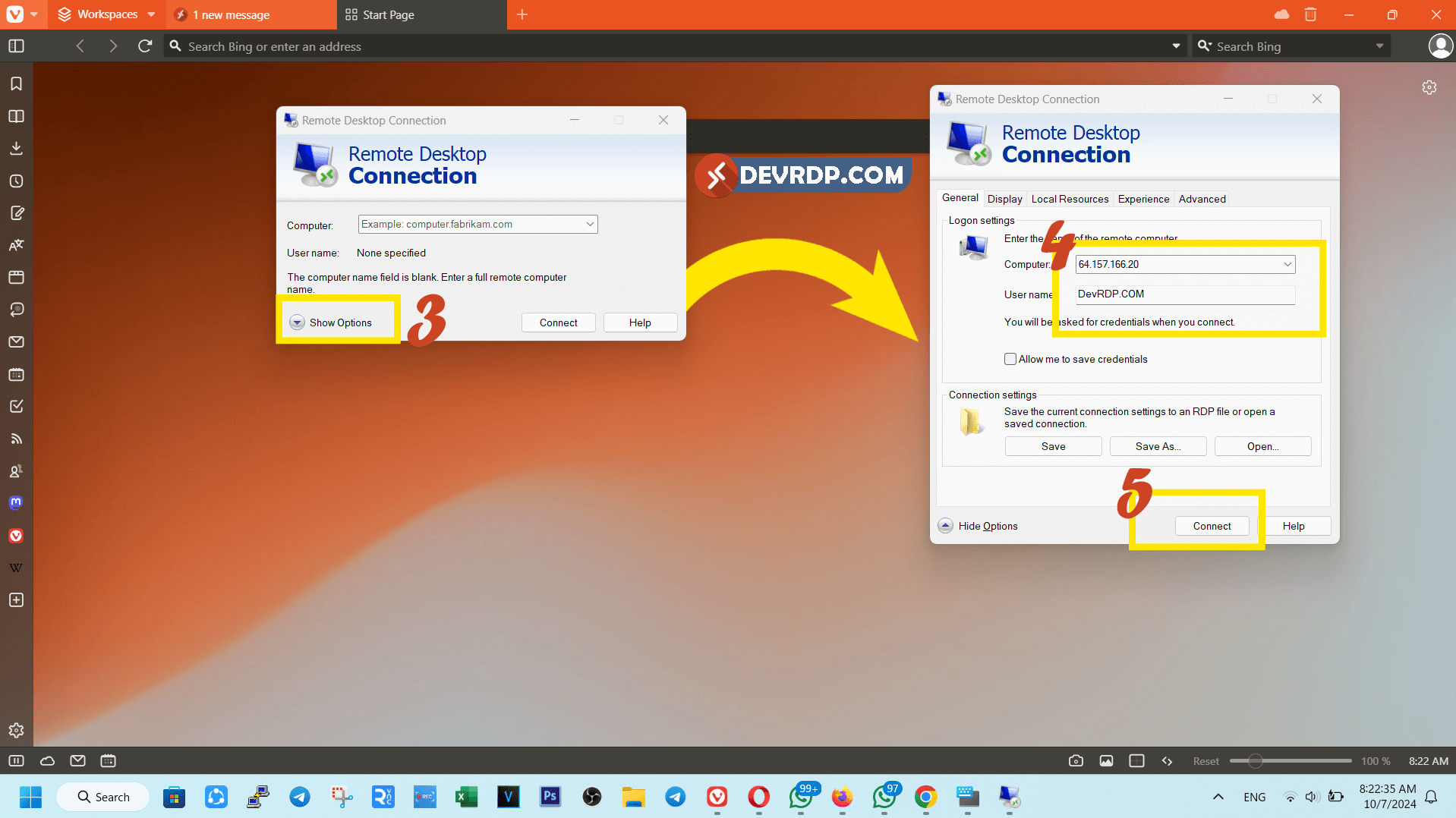The height and width of the screenshot is (818, 1456).
Task: Click the Connect button marked 5
Action: tap(1212, 525)
